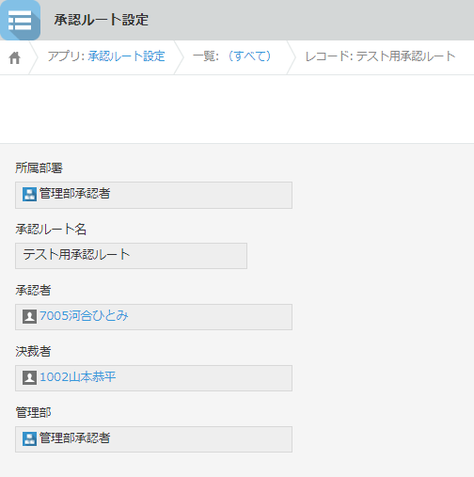474x477 pixels.
Task: Click 管理部承認者 in 管理部 field
Action: 75,438
